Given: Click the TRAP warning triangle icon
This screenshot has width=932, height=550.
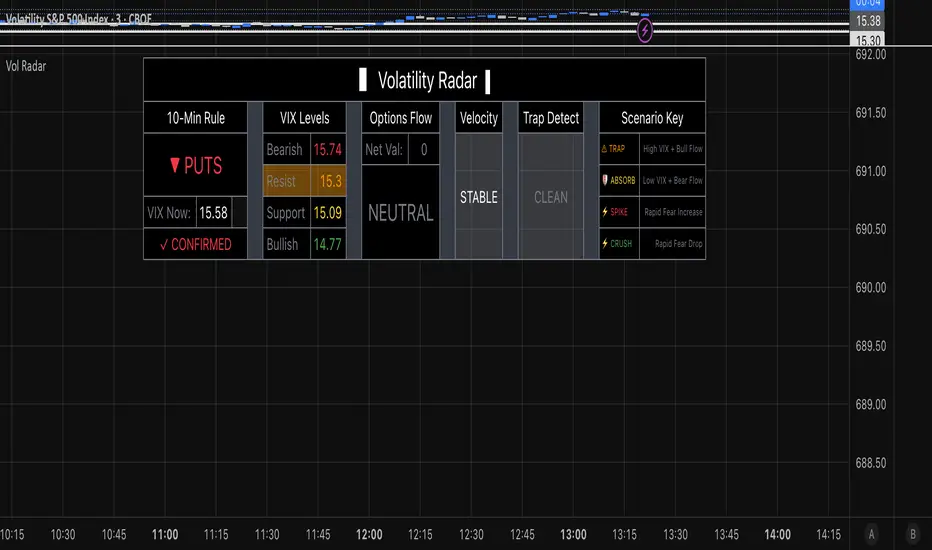Looking at the screenshot, I should click(x=604, y=148).
